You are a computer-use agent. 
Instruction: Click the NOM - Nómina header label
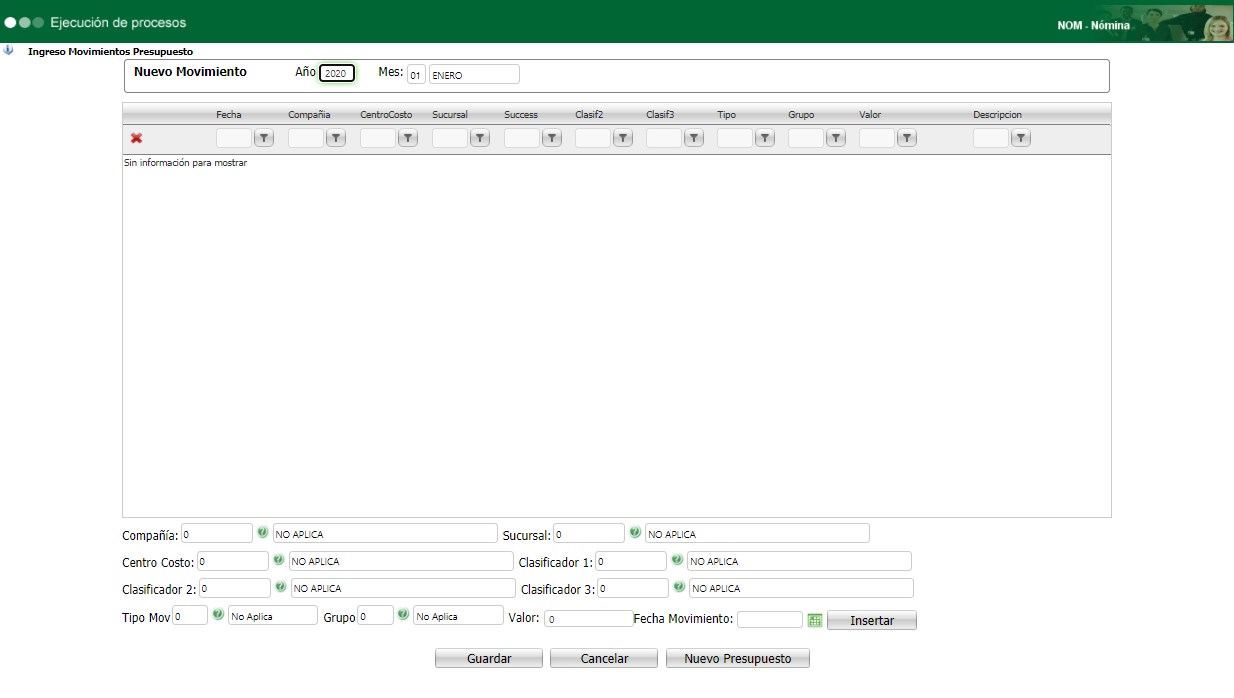pyautogui.click(x=1094, y=25)
